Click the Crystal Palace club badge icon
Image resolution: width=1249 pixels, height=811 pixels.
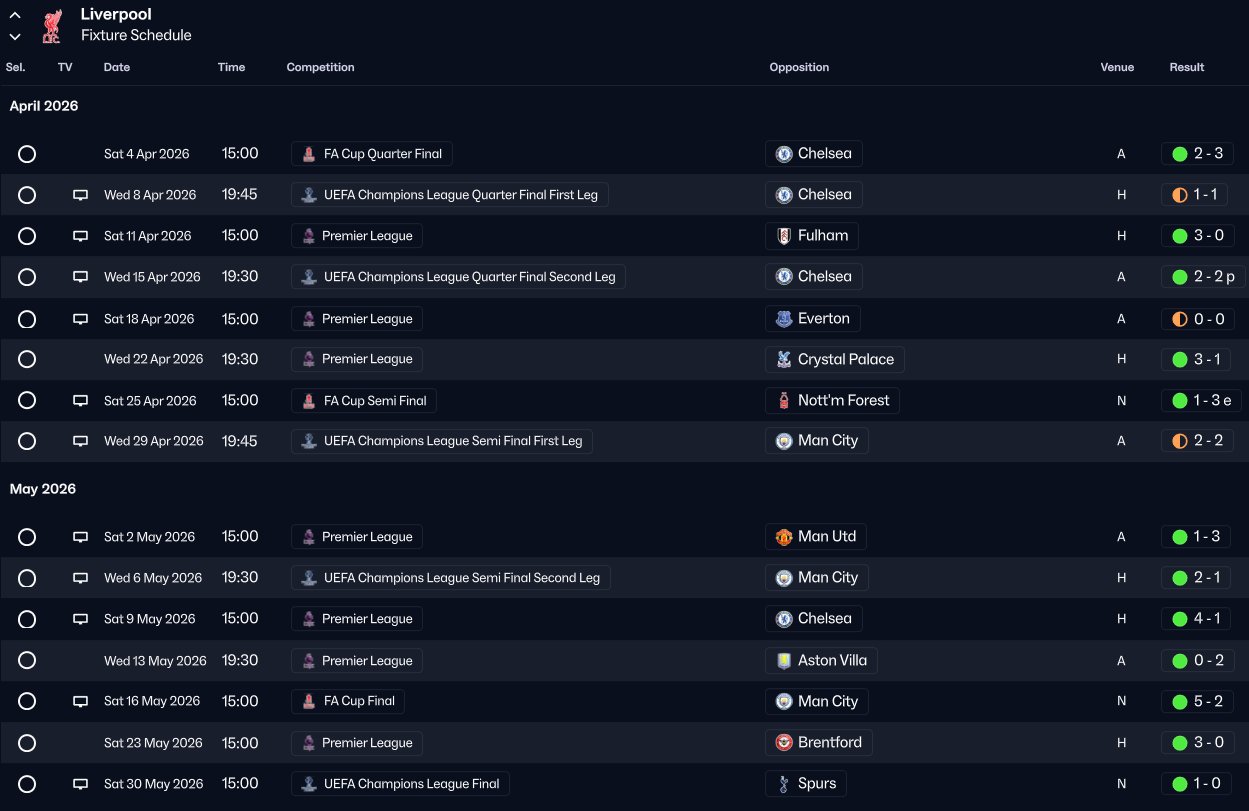pos(784,359)
